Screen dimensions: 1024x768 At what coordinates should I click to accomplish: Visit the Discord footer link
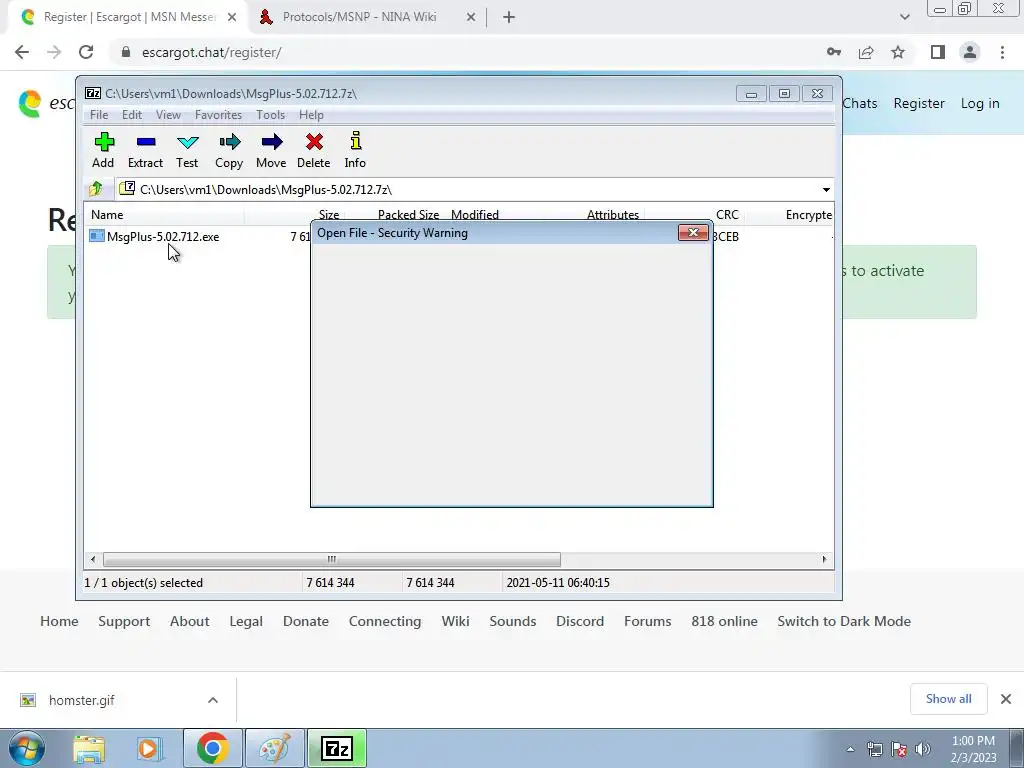(x=580, y=621)
